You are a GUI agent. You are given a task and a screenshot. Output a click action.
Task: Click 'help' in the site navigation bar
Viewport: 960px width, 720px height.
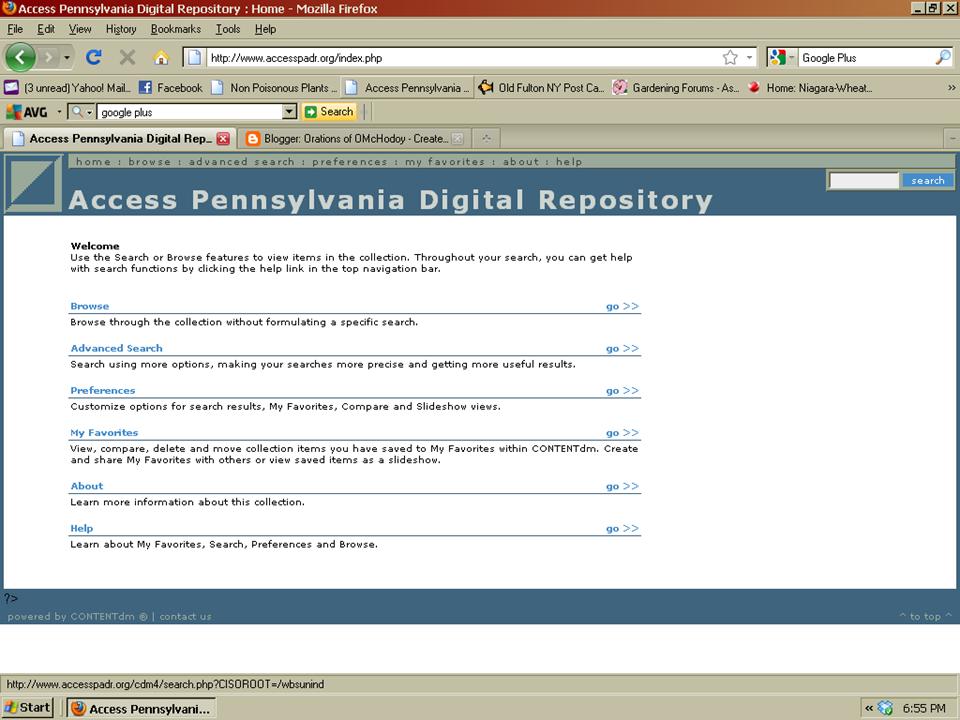[x=569, y=162]
